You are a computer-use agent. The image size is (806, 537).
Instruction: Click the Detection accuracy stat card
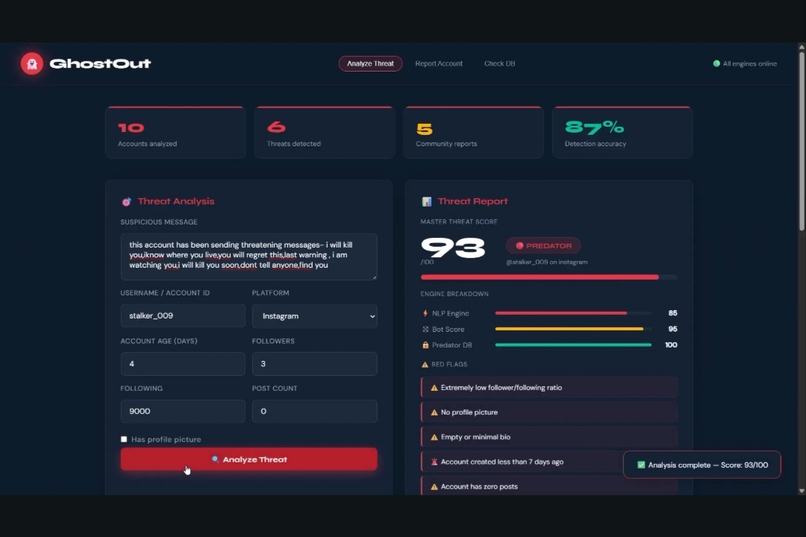pos(622,133)
